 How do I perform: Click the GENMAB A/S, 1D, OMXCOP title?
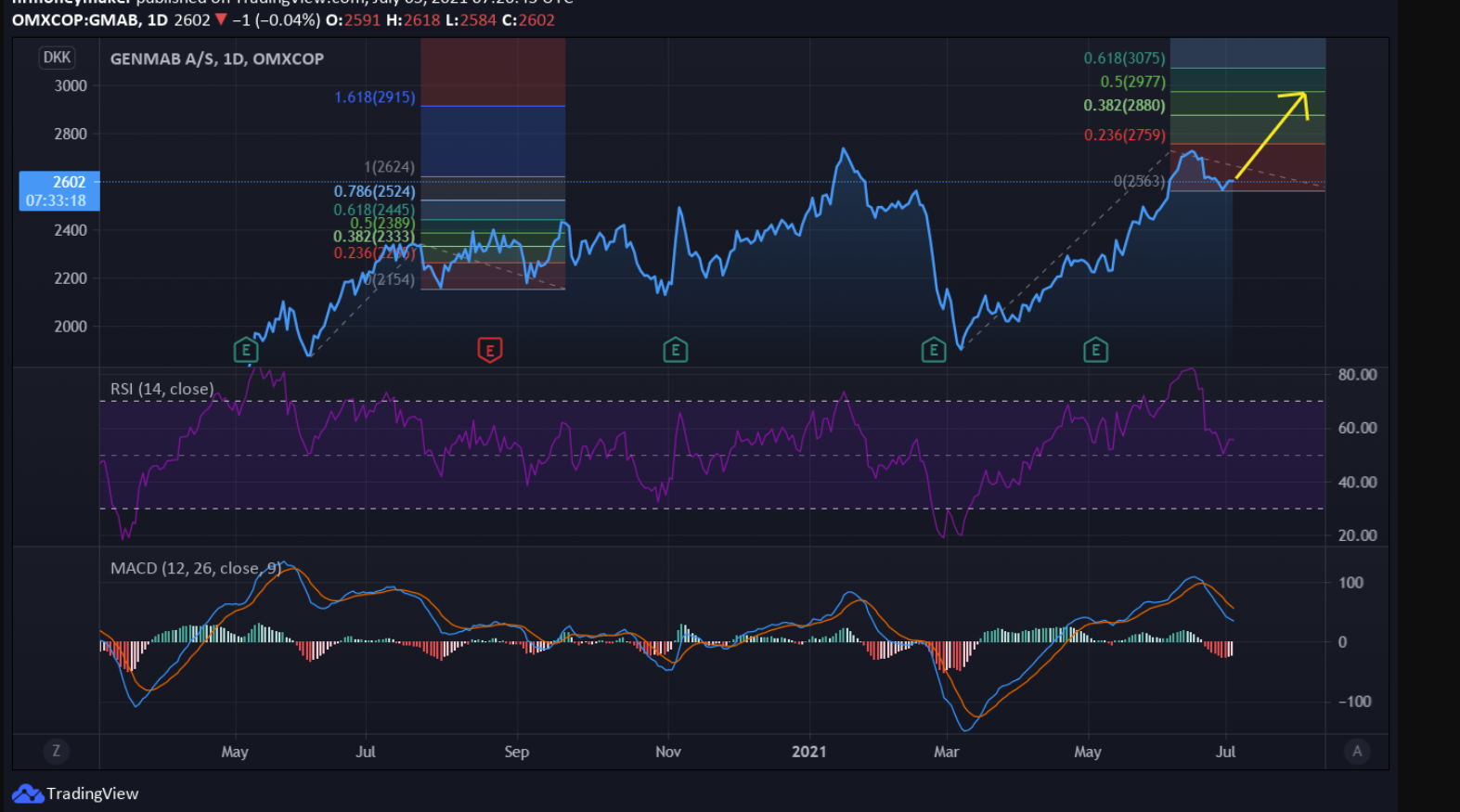point(217,58)
